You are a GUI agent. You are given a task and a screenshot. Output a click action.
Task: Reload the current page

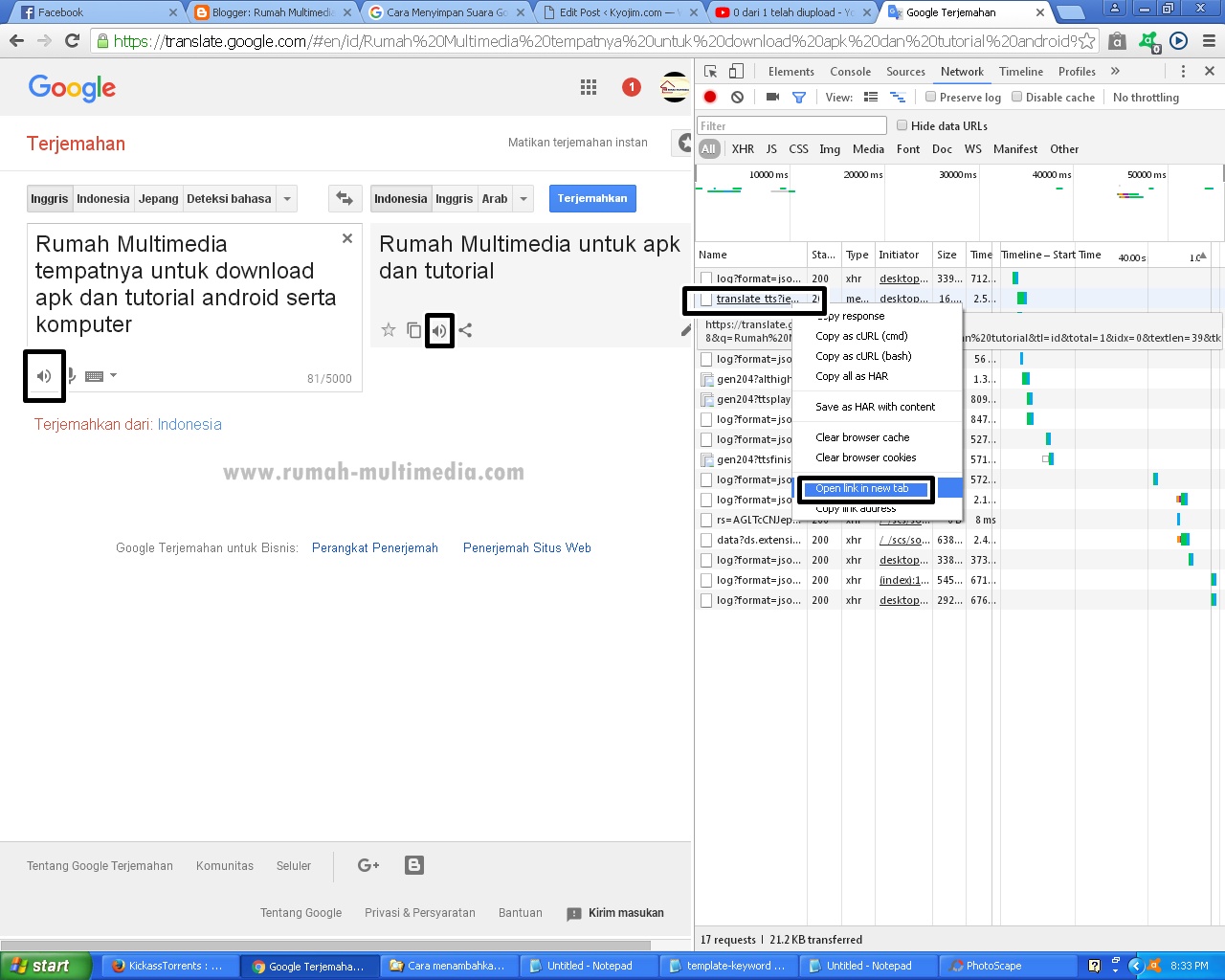coord(72,41)
